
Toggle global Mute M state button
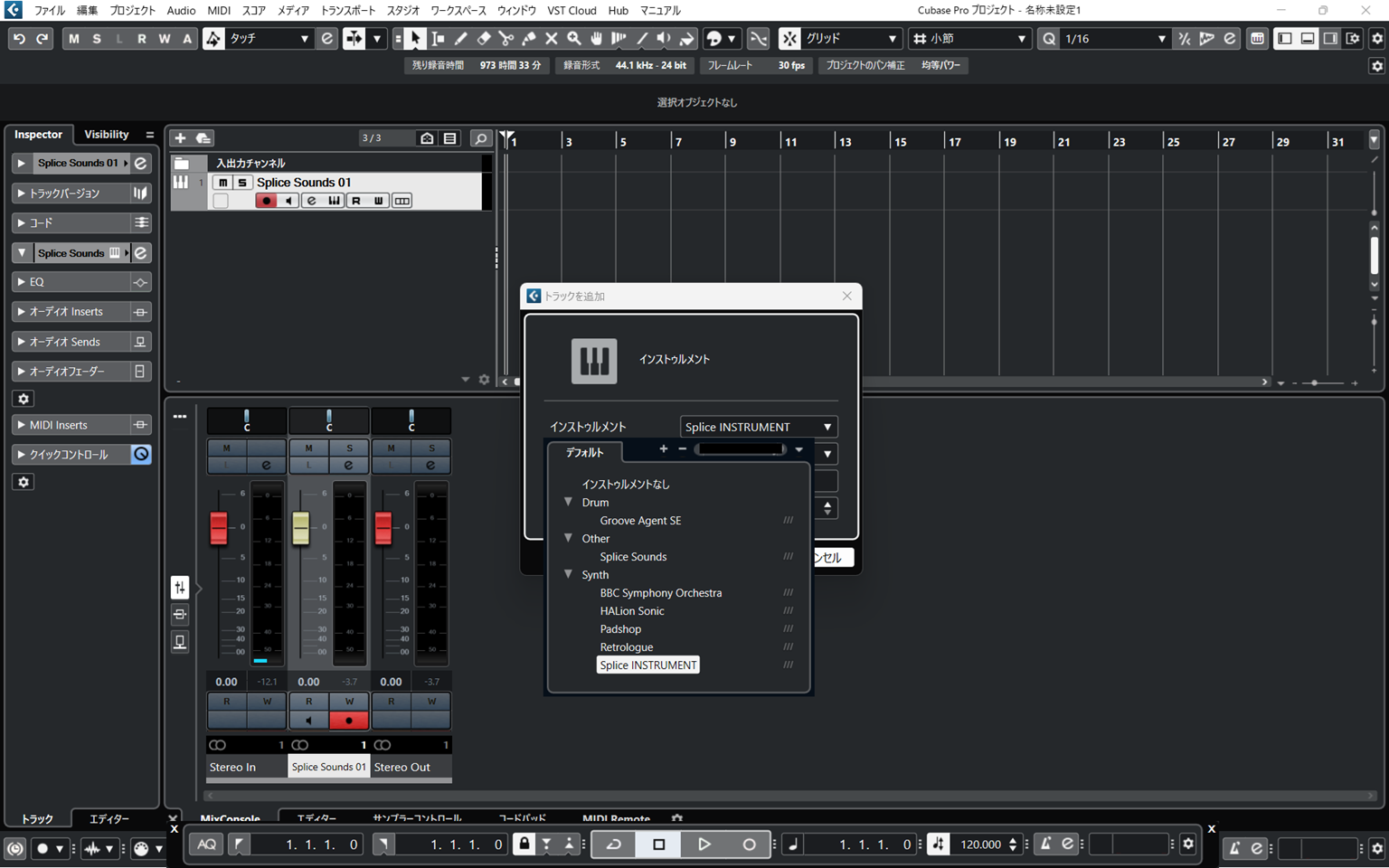point(74,39)
